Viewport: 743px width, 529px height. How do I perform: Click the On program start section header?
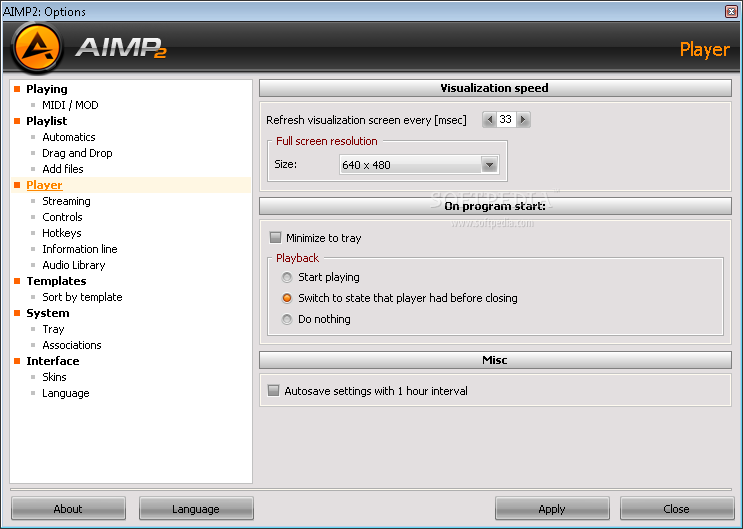point(495,206)
